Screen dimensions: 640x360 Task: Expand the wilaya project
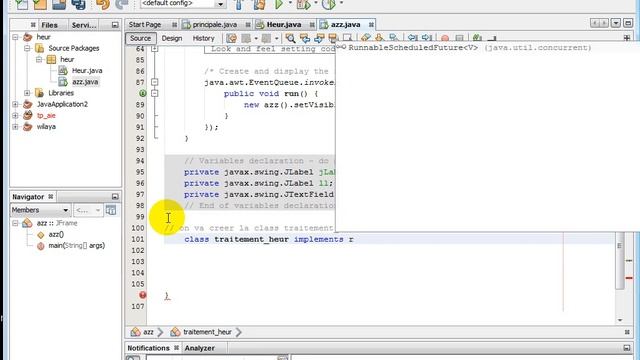(16, 127)
